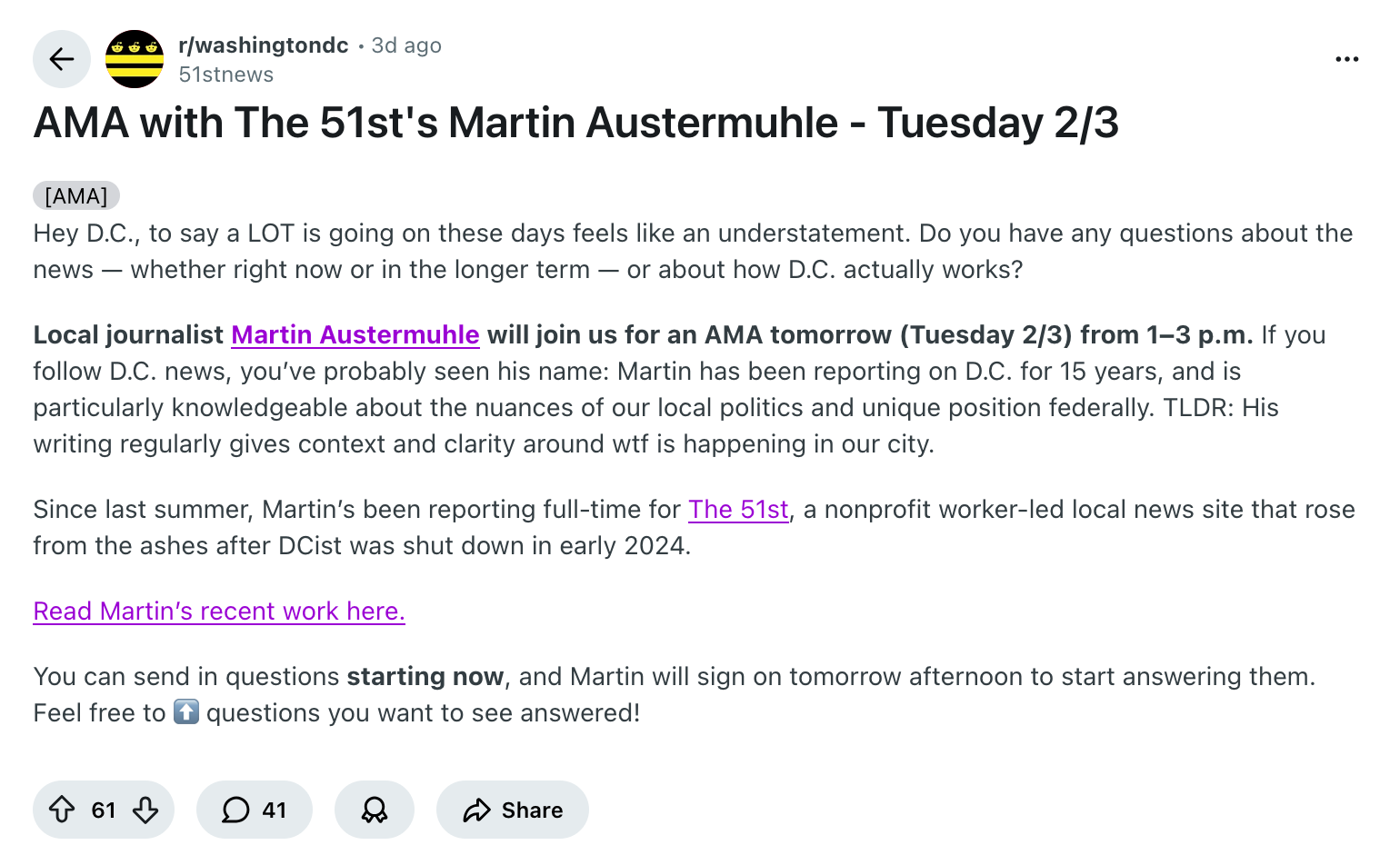Downvote the AMA post
Screen dimensions: 1400x865
[145, 810]
